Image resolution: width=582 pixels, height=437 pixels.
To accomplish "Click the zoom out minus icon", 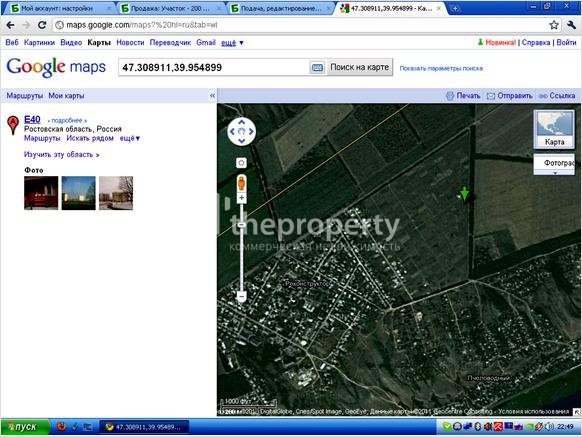I will [241, 296].
